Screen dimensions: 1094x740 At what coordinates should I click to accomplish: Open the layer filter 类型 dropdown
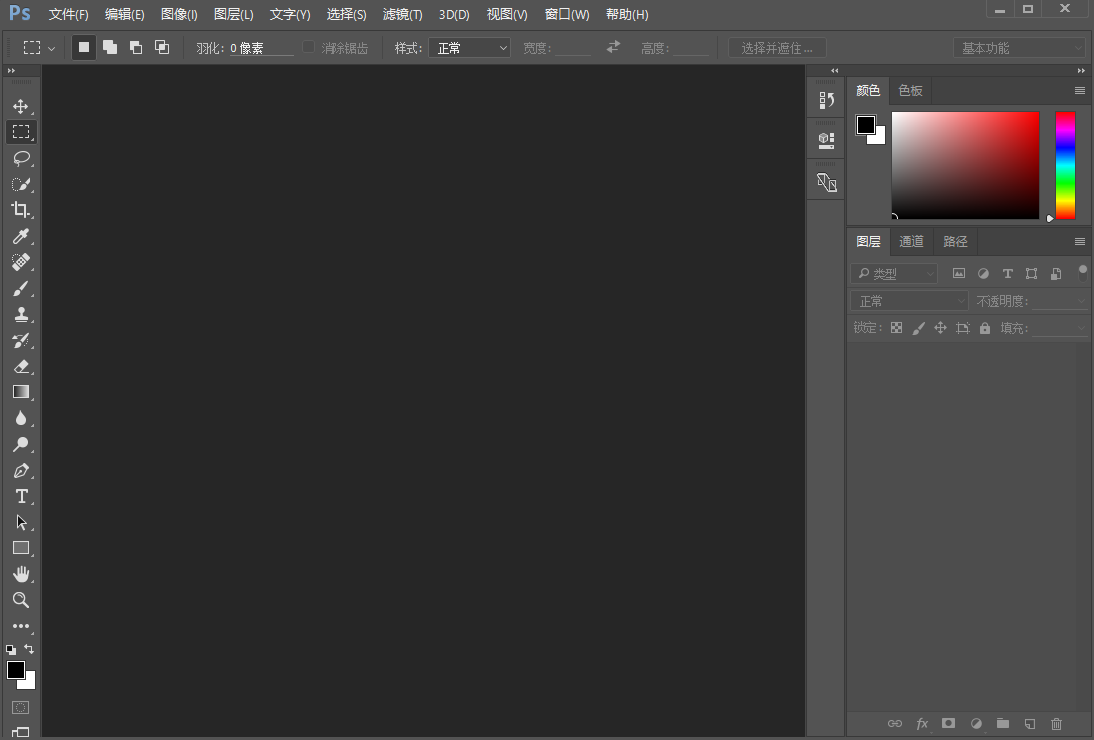(893, 273)
